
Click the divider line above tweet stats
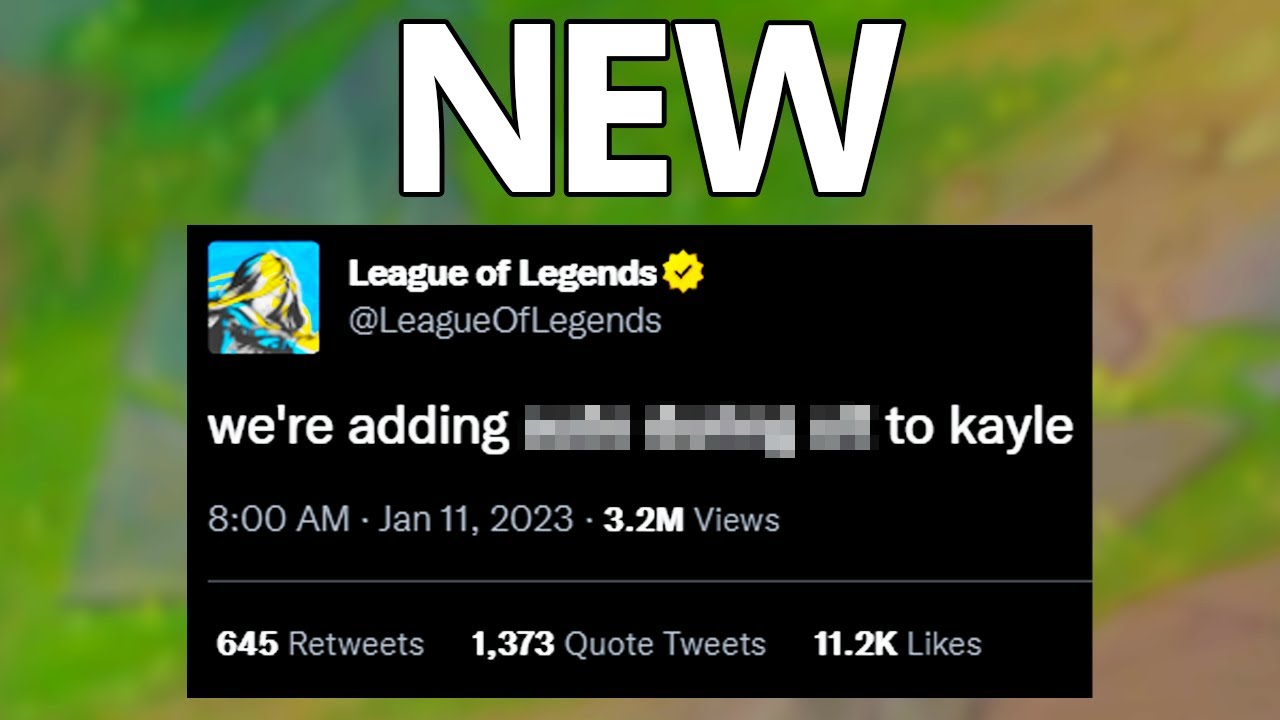pyautogui.click(x=650, y=580)
